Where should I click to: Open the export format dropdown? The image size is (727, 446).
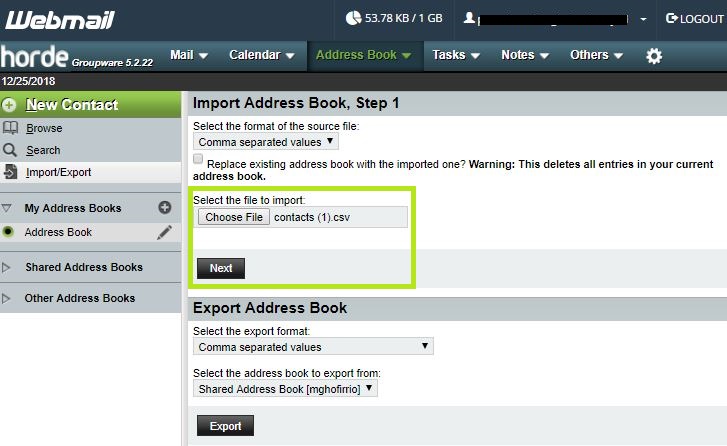tap(313, 347)
